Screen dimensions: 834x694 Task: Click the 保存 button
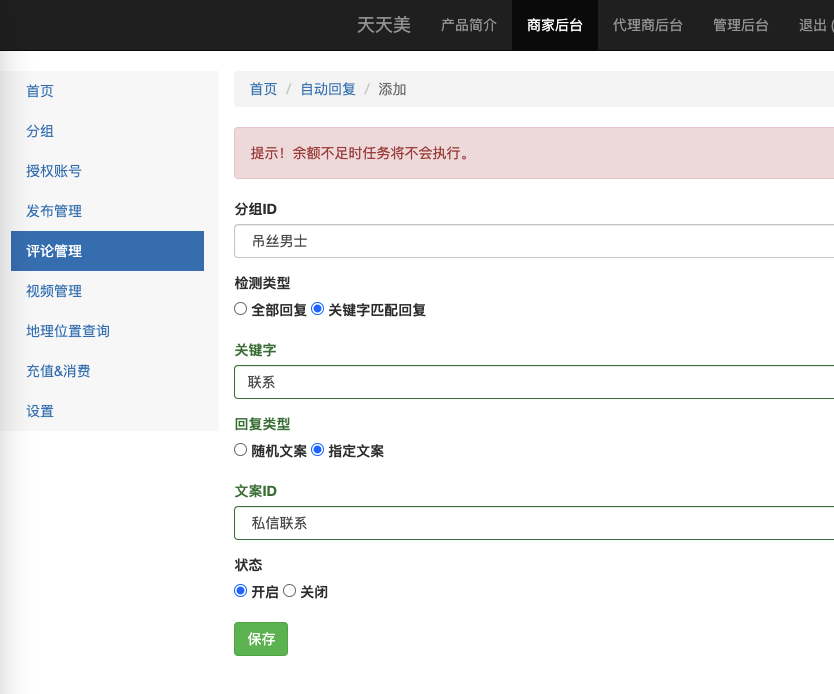261,639
